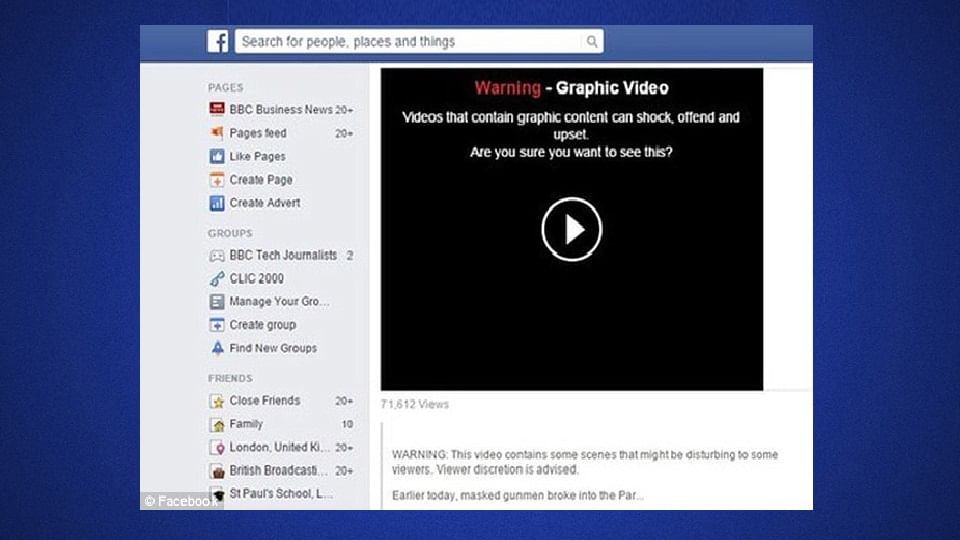Open St Paul's School, L... list

tap(281, 493)
